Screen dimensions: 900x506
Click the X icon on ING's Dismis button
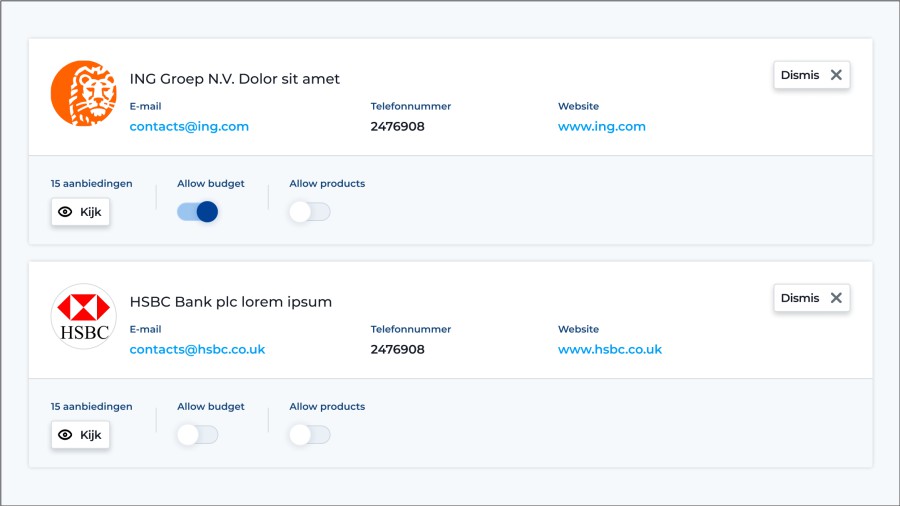point(836,75)
